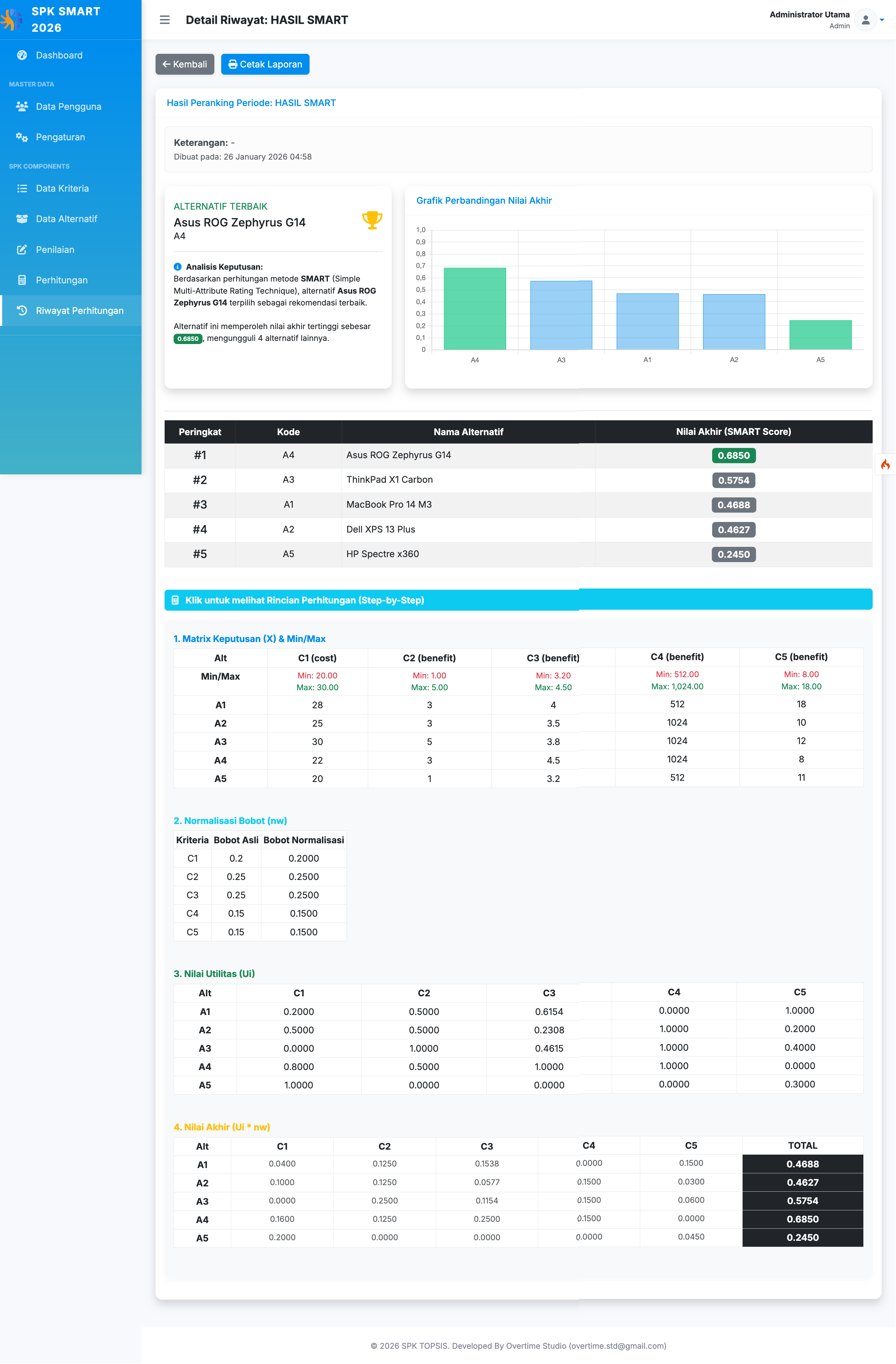
Task: Click Bobot Normalisasi column header
Action: coord(303,840)
